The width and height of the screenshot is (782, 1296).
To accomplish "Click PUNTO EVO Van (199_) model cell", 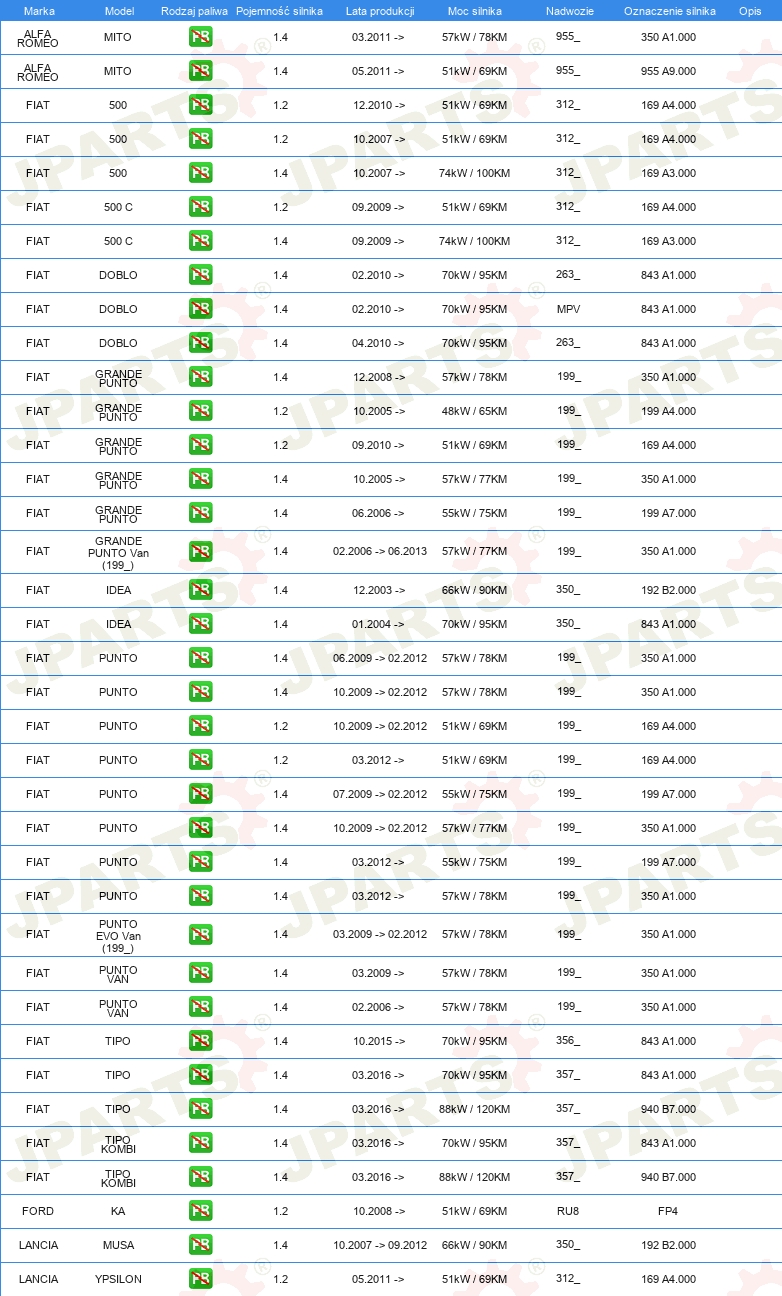I will (118, 934).
